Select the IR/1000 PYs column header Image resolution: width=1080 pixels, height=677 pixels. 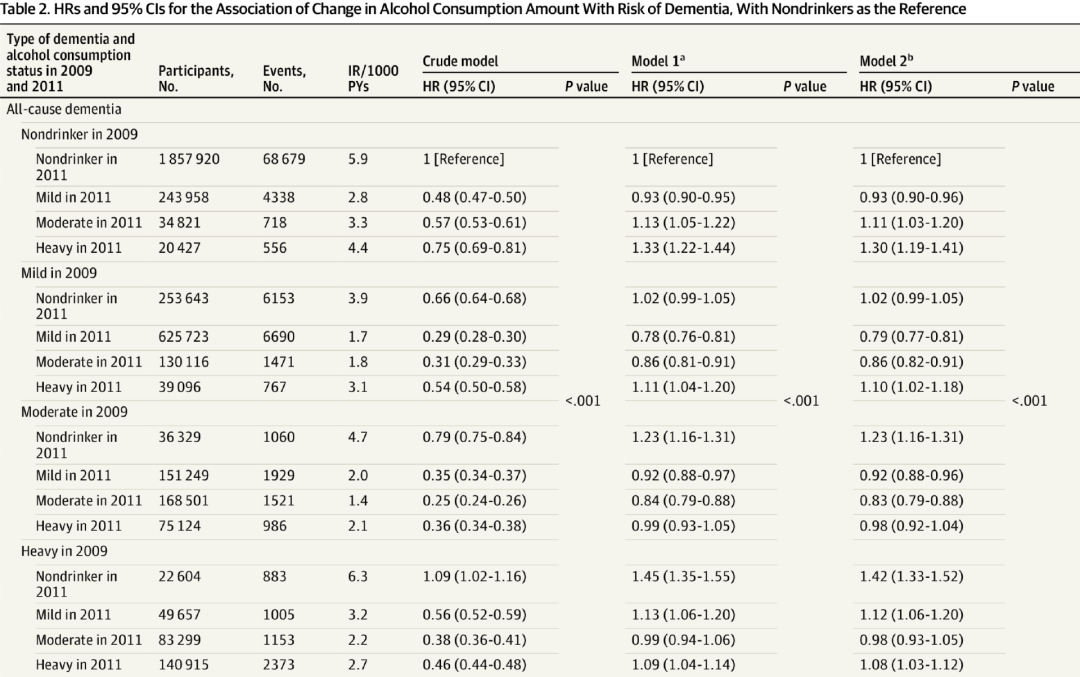click(x=373, y=78)
